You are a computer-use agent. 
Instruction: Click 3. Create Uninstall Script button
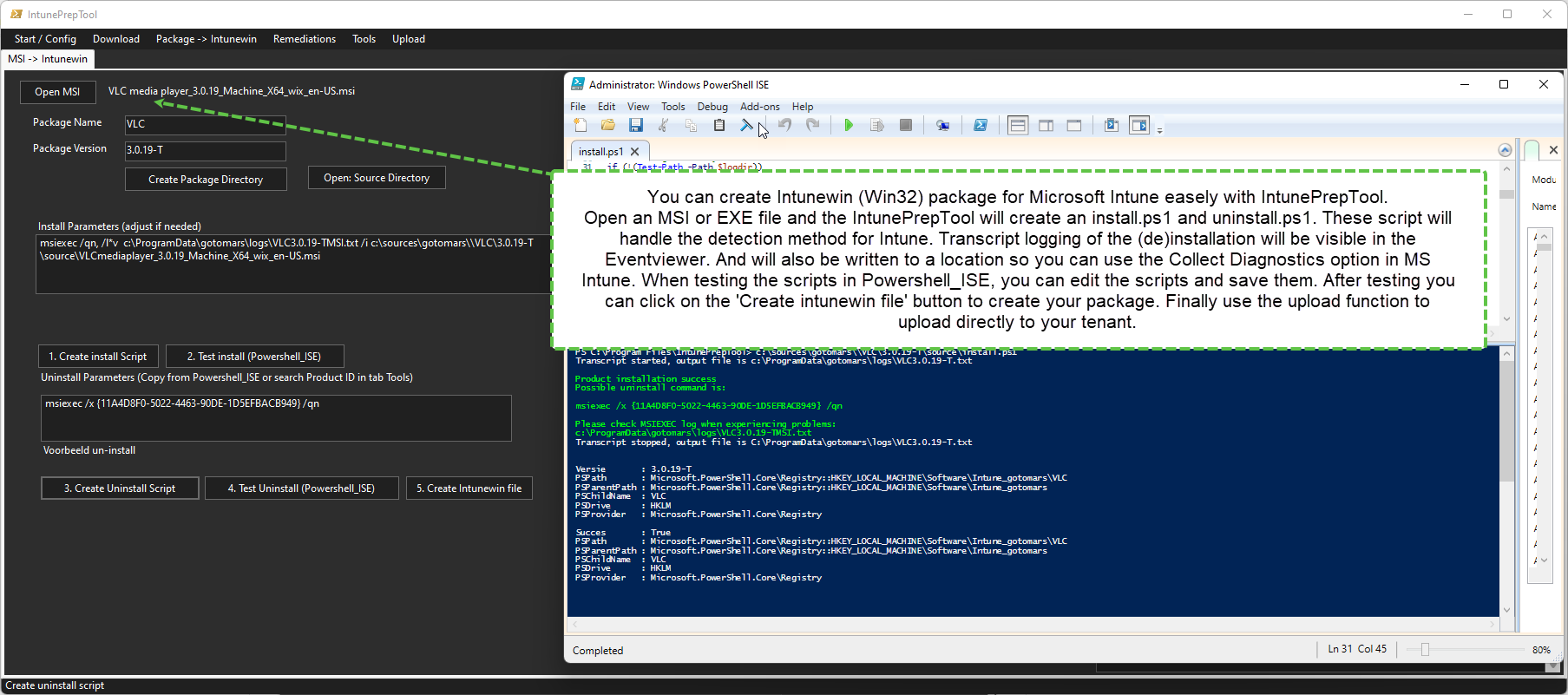coord(120,488)
